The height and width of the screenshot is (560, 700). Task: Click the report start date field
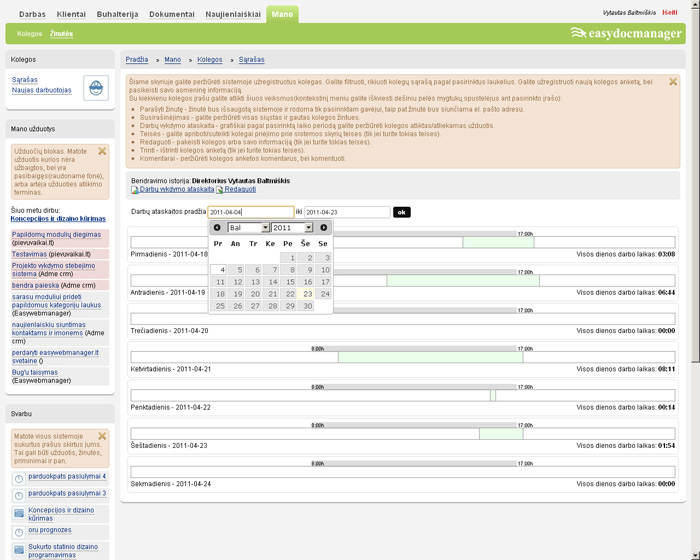pos(251,212)
